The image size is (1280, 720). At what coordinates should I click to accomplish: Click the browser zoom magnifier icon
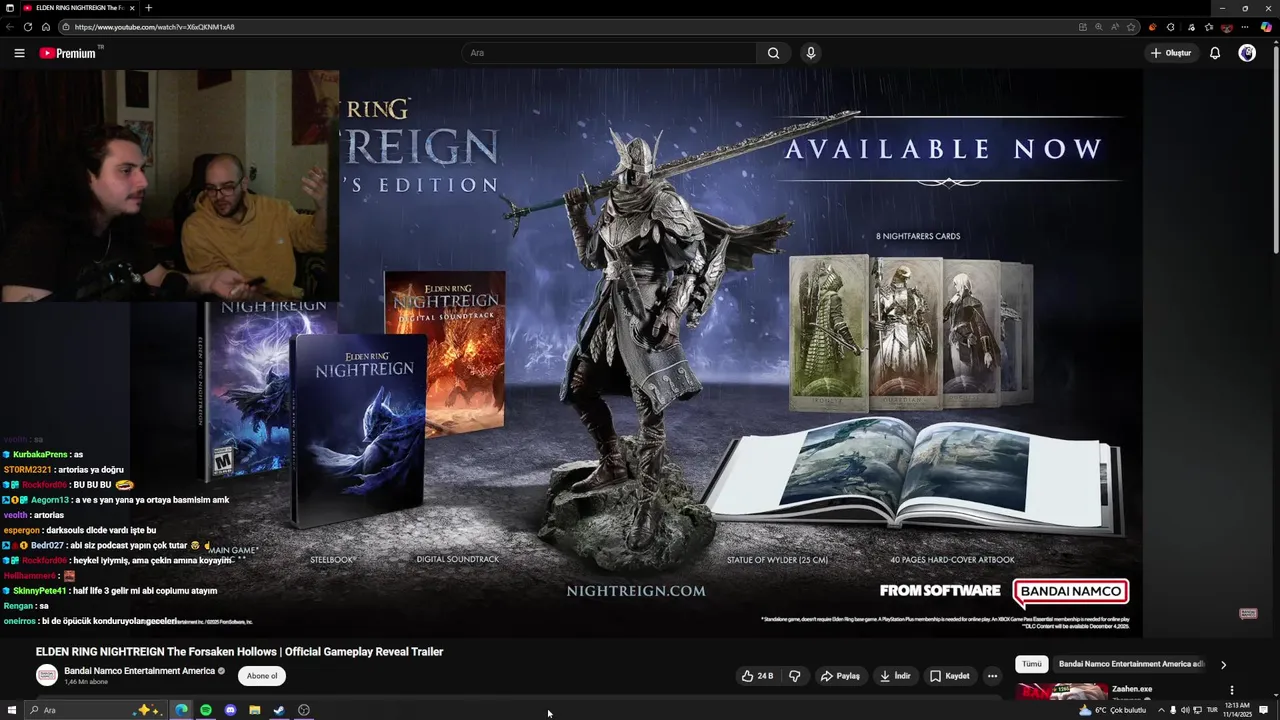[1099, 27]
